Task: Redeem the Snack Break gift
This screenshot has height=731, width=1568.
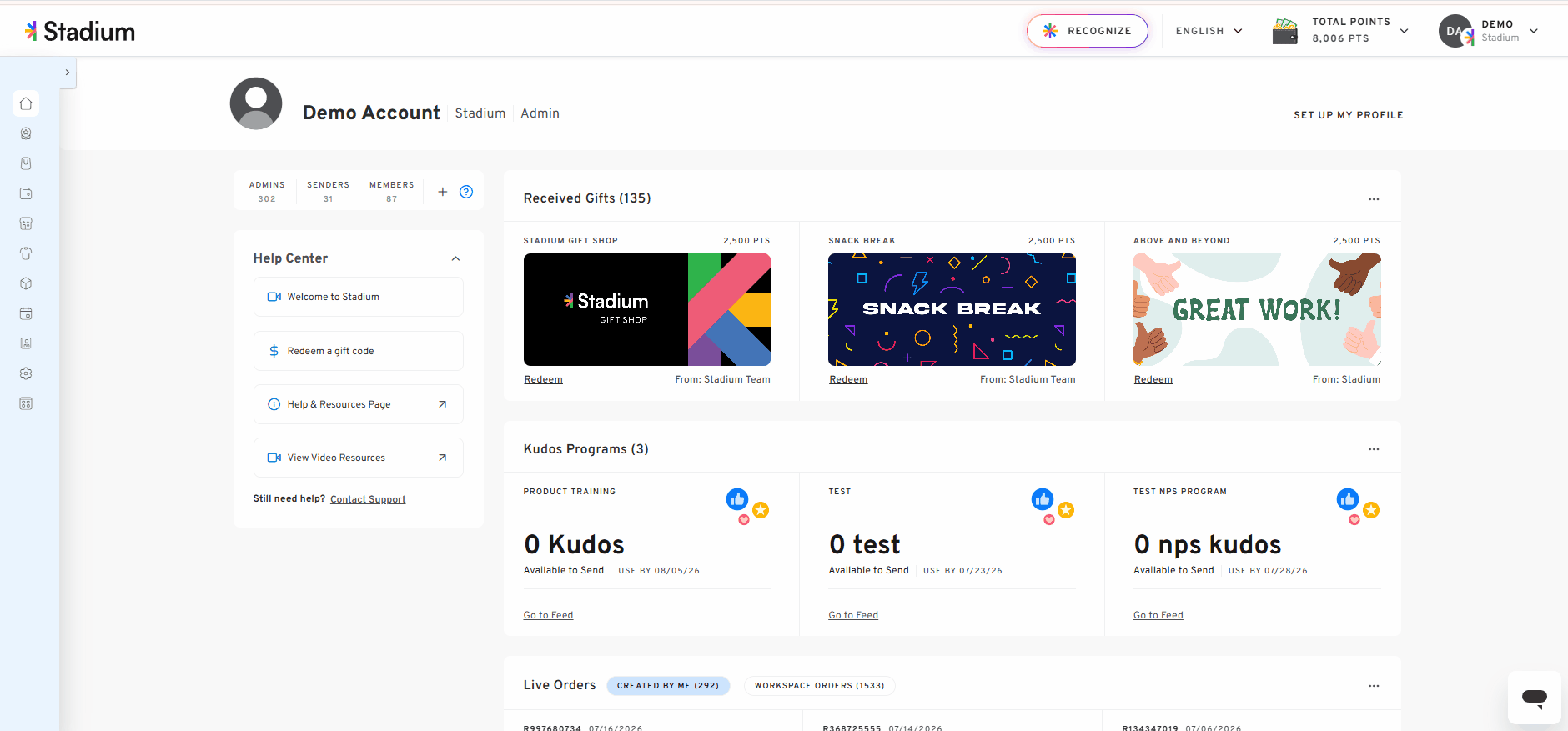Action: tap(848, 379)
